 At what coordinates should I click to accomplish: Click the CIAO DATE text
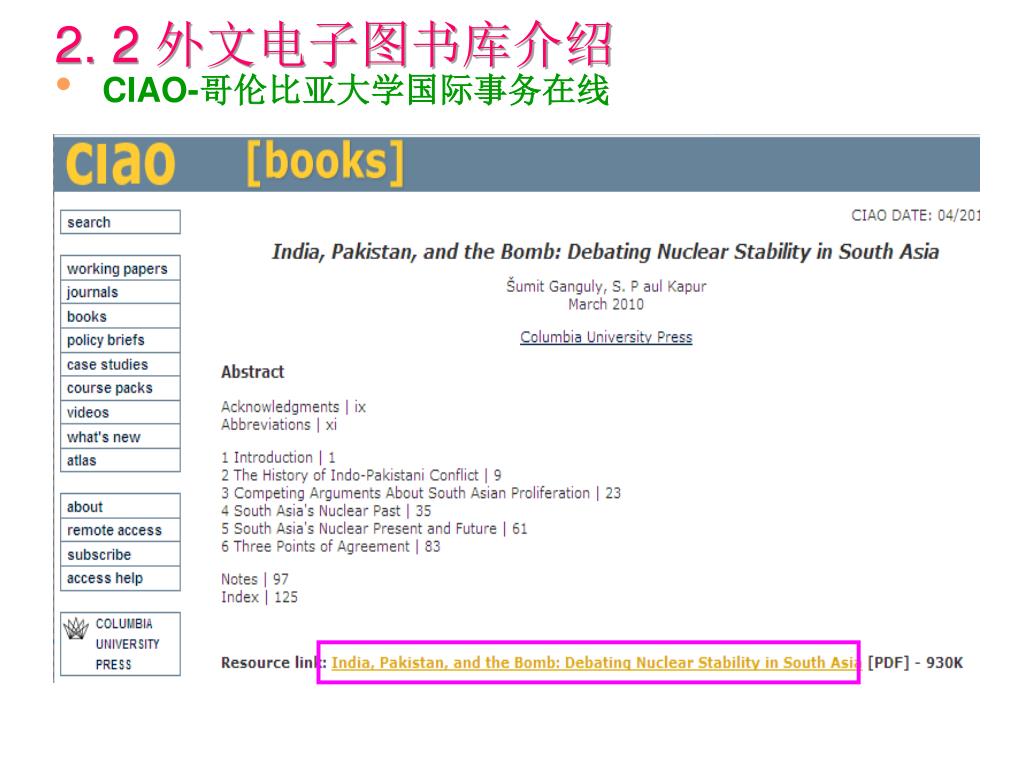coord(915,216)
